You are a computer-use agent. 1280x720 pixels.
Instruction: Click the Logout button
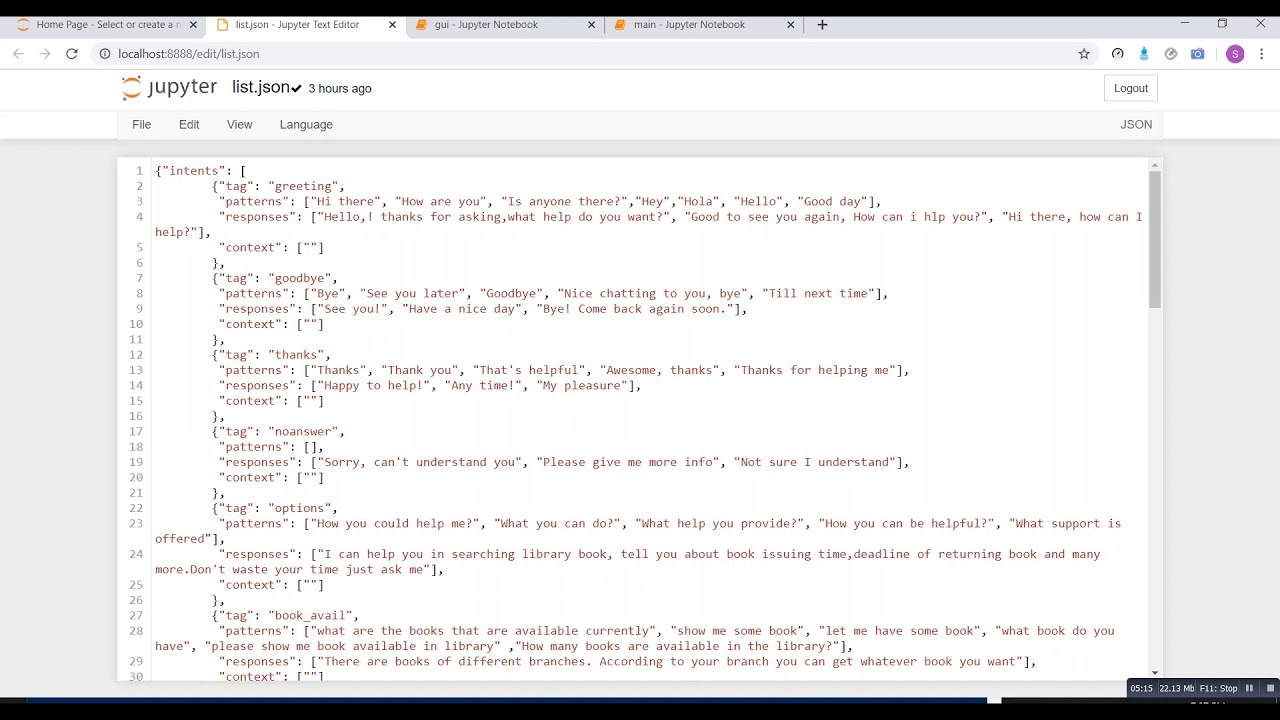[x=1131, y=88]
